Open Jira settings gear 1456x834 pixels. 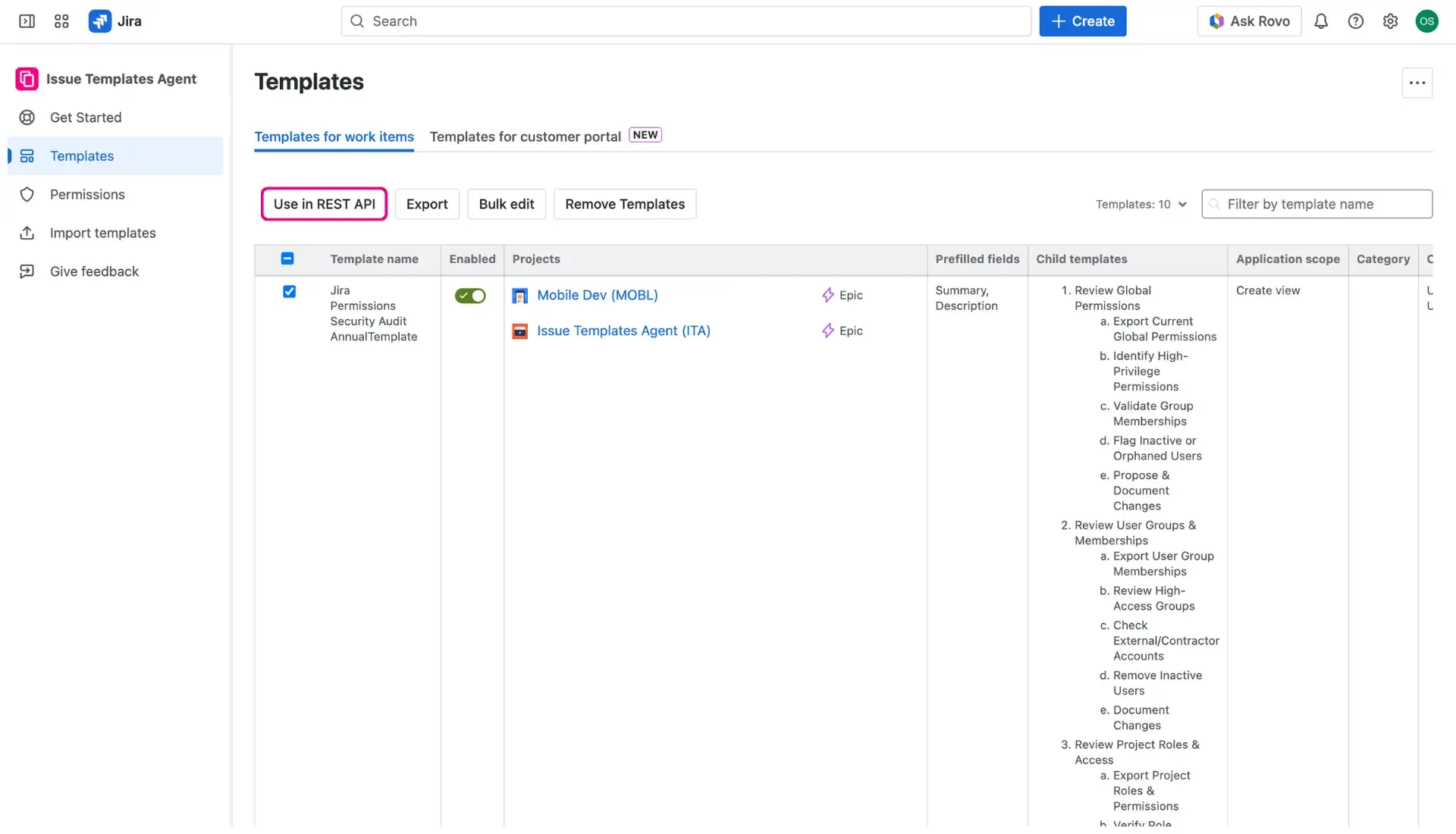(1391, 20)
